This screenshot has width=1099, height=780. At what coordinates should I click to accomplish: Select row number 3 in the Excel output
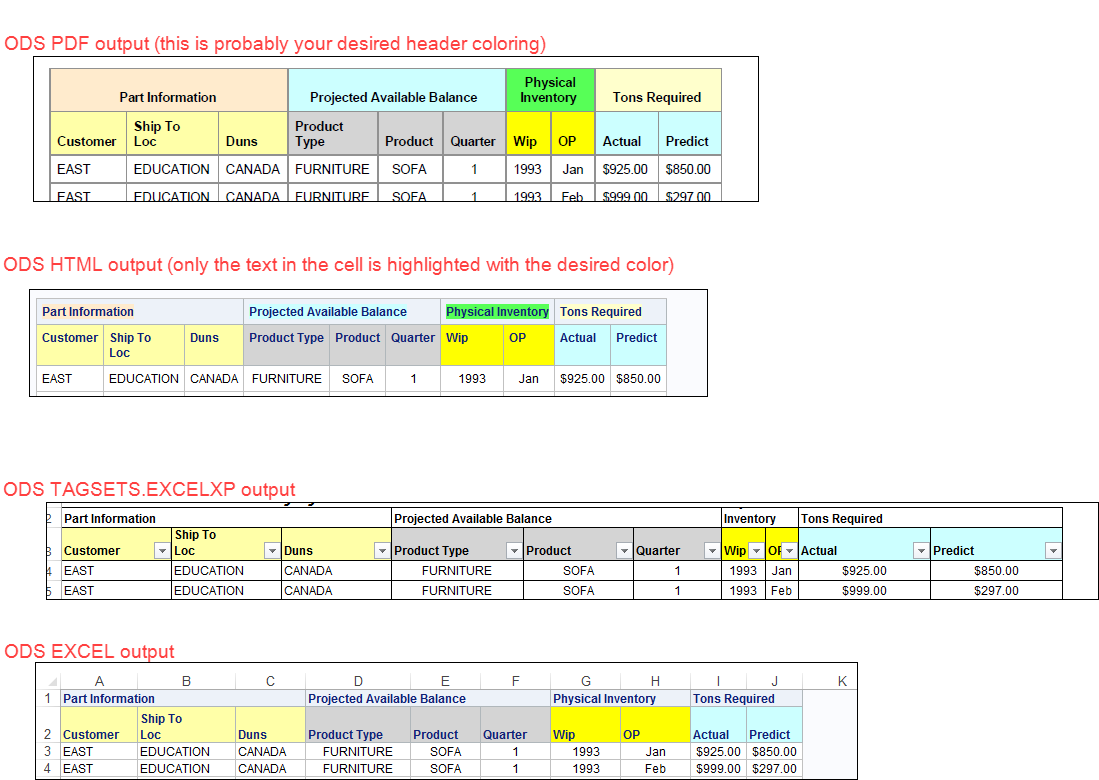pos(46,751)
